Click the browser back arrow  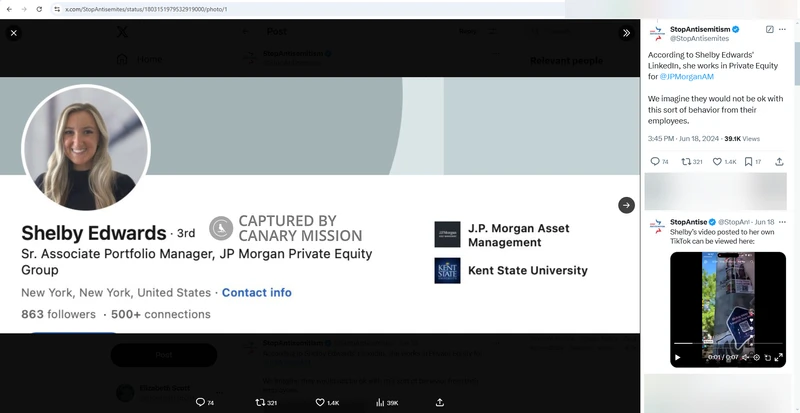[x=9, y=9]
